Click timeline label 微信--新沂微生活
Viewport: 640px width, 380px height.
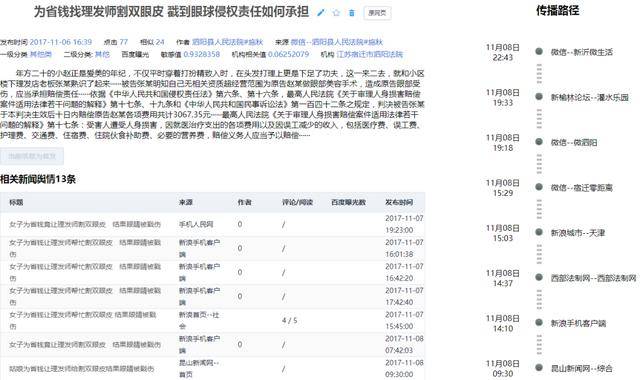(582, 52)
